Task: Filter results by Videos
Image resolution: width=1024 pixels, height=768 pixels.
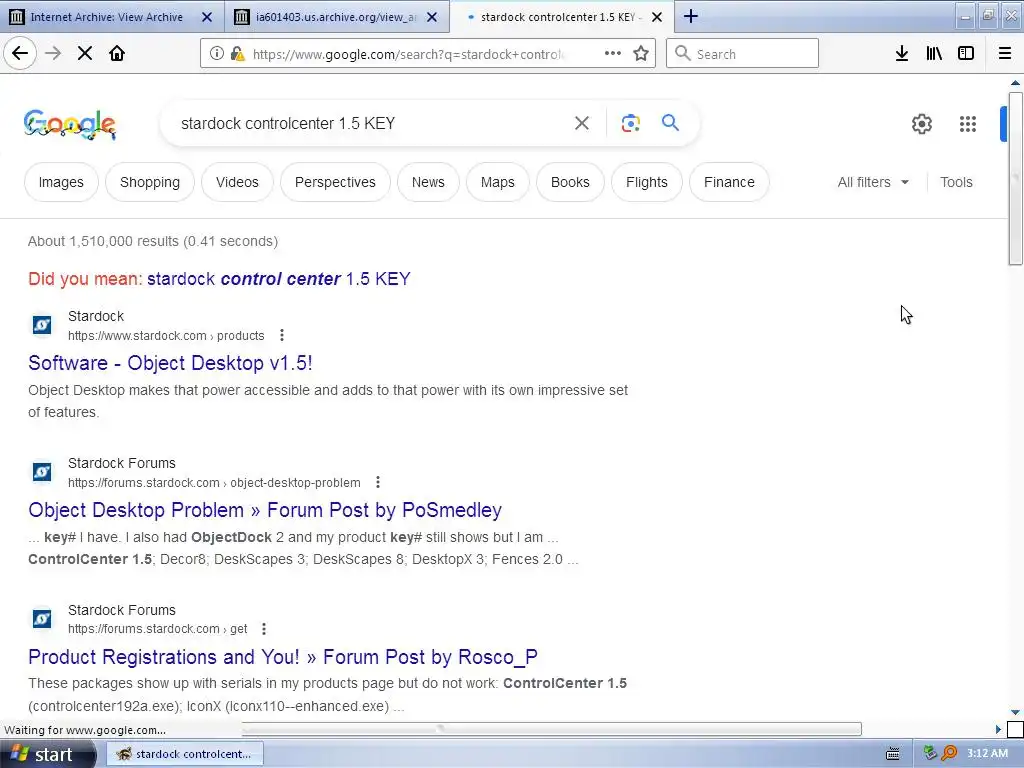Action: point(237,182)
